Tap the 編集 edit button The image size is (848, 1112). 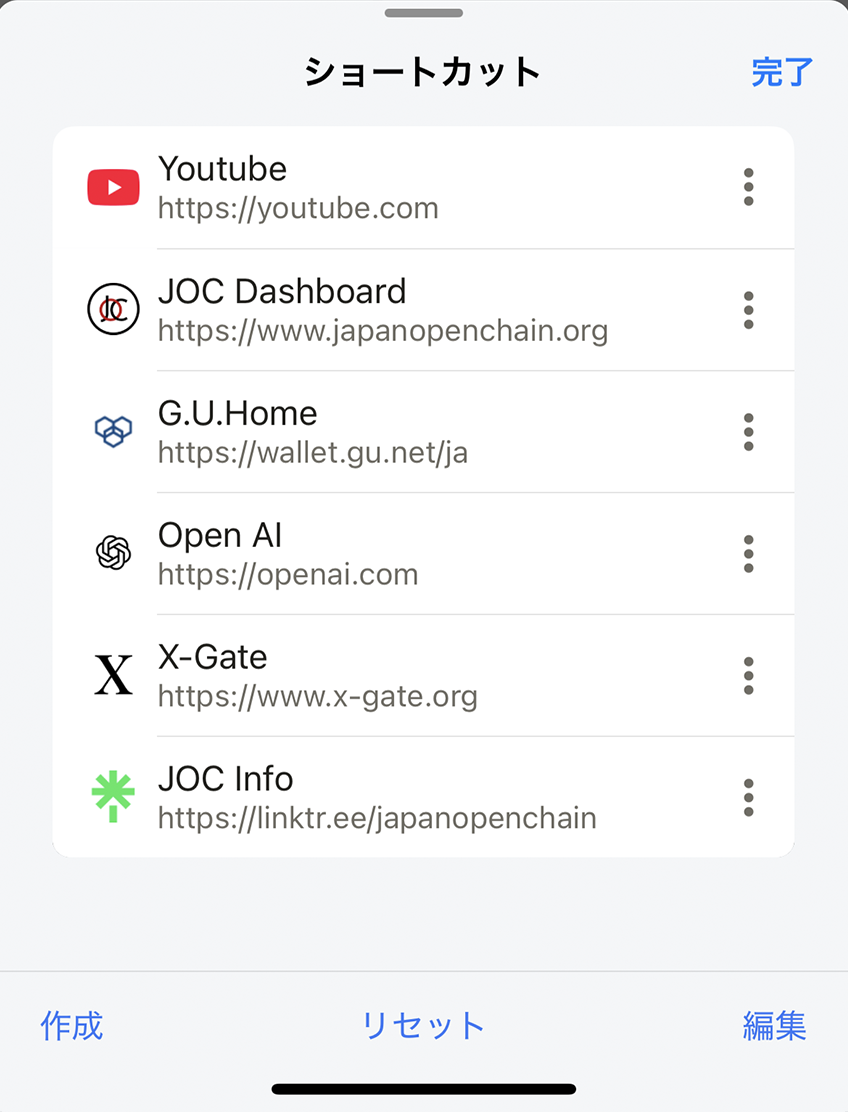[774, 1026]
